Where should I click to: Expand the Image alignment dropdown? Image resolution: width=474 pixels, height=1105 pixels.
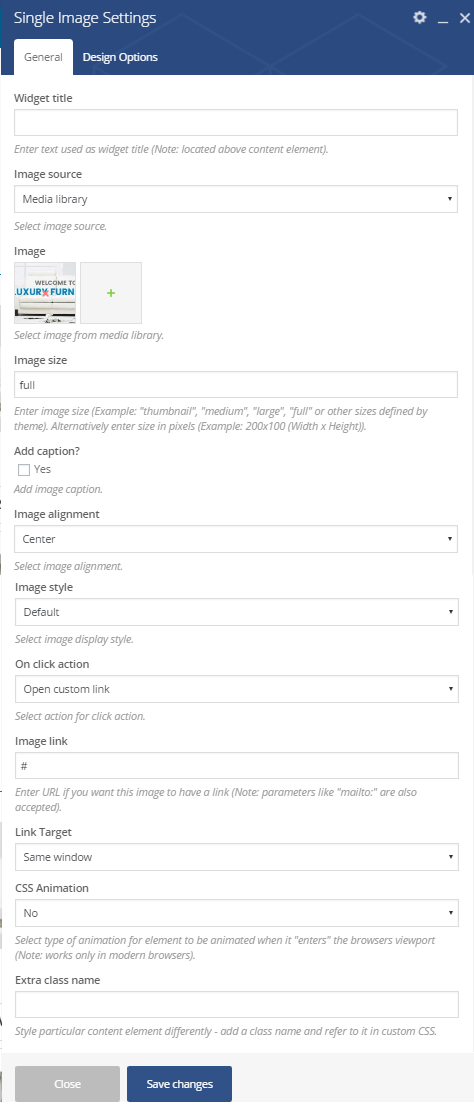(x=236, y=539)
